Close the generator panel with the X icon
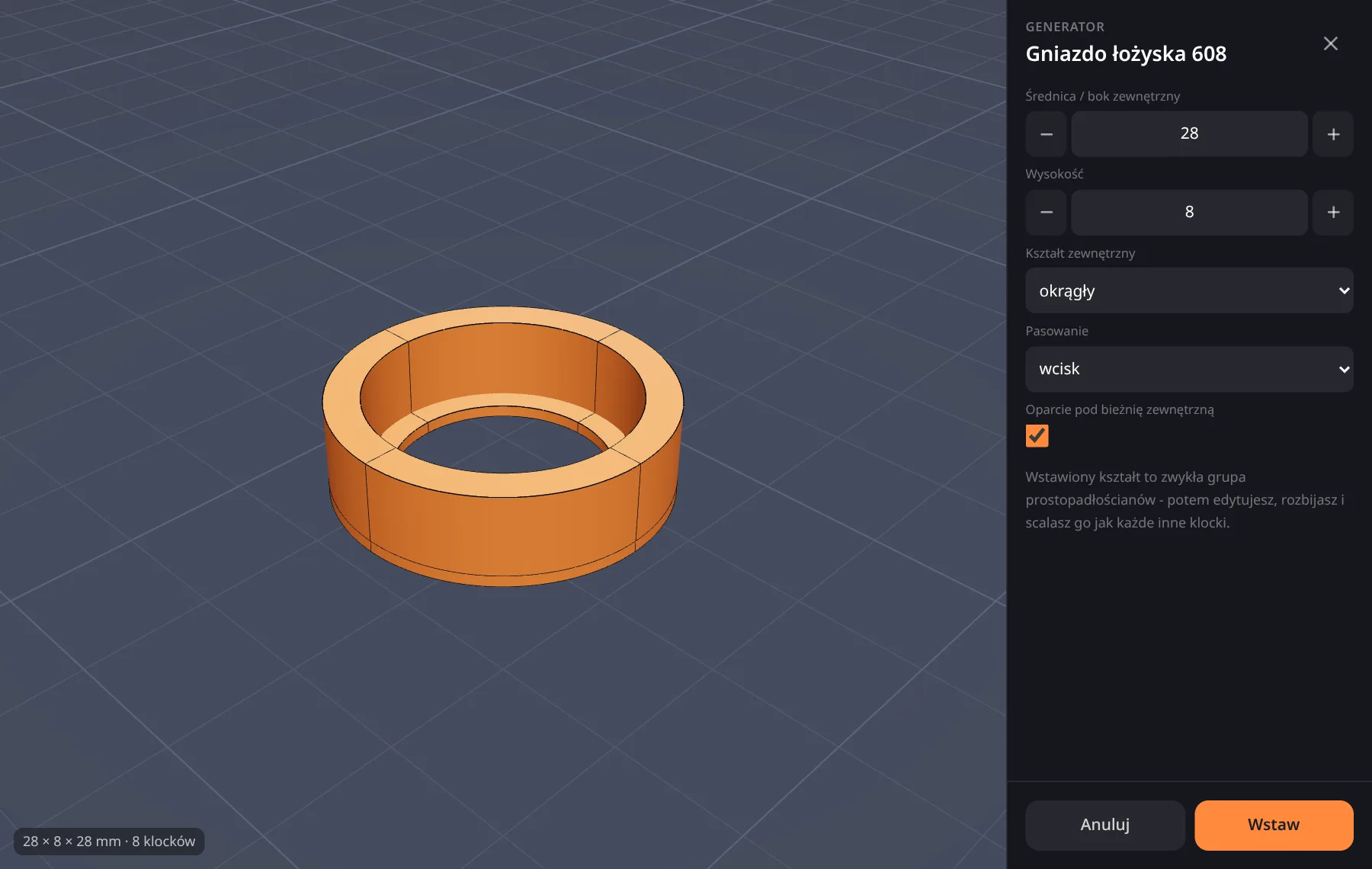Image resolution: width=1372 pixels, height=869 pixels. (x=1330, y=43)
